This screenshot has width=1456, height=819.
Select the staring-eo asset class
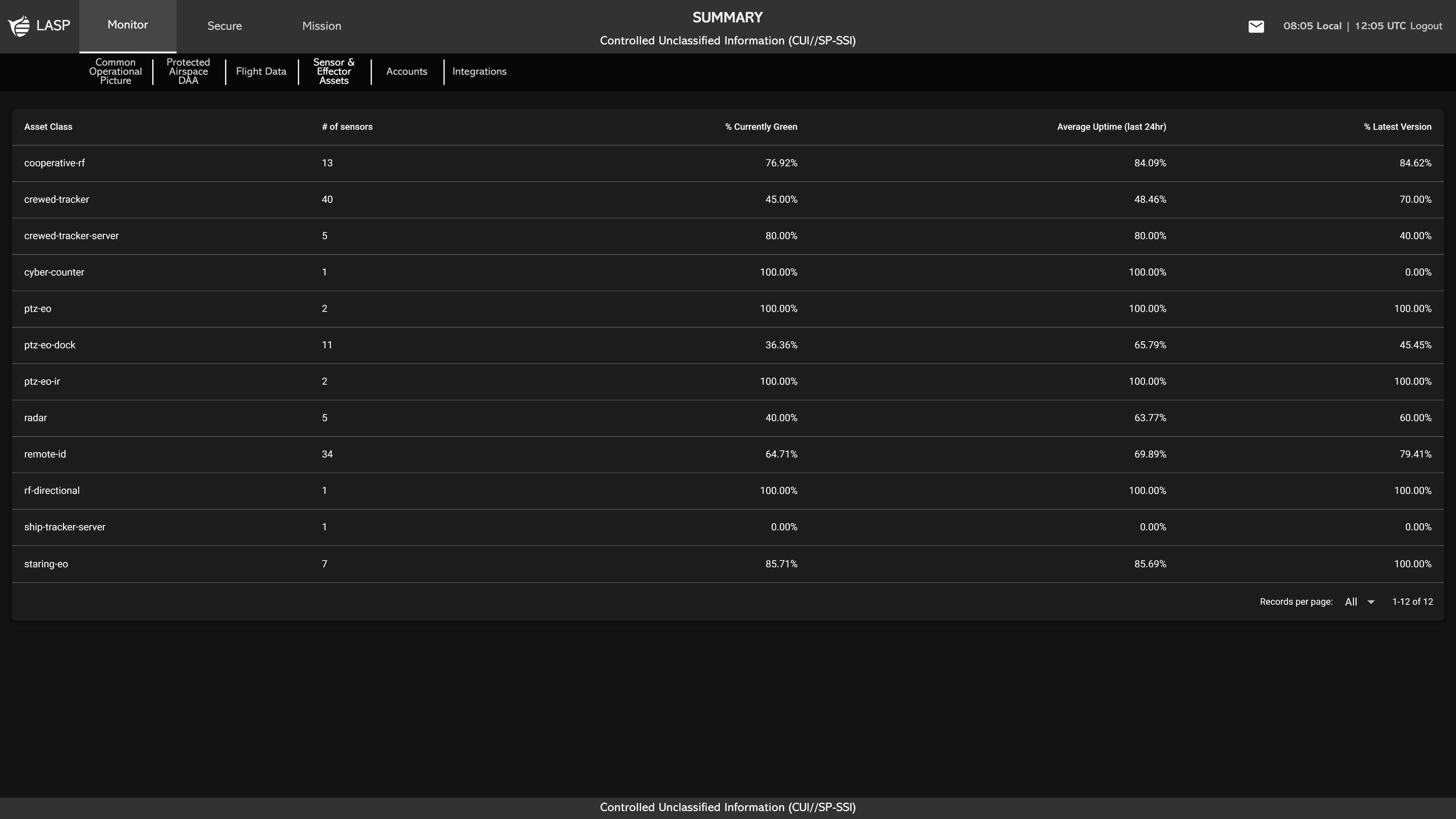click(x=46, y=564)
